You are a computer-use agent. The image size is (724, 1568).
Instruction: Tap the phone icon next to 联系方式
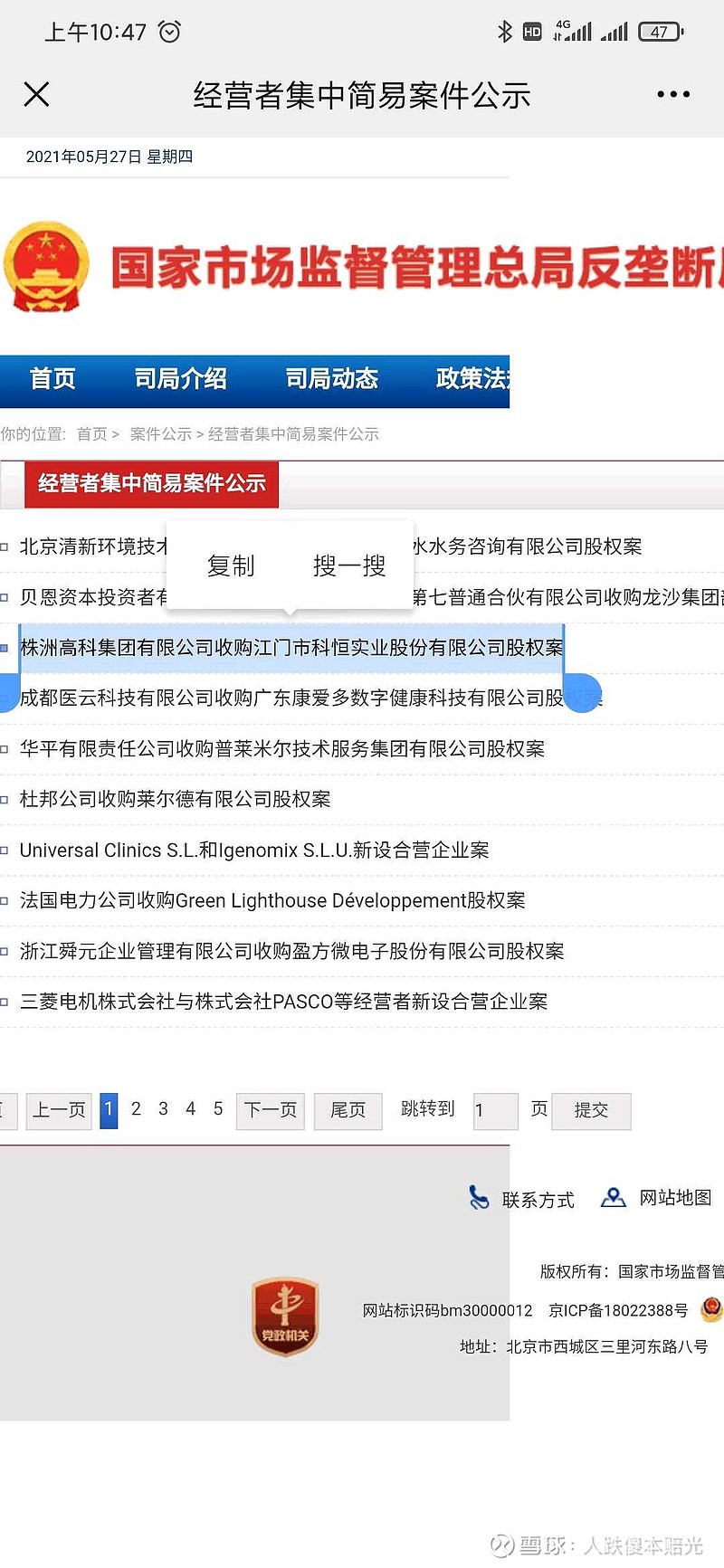coord(479,1198)
